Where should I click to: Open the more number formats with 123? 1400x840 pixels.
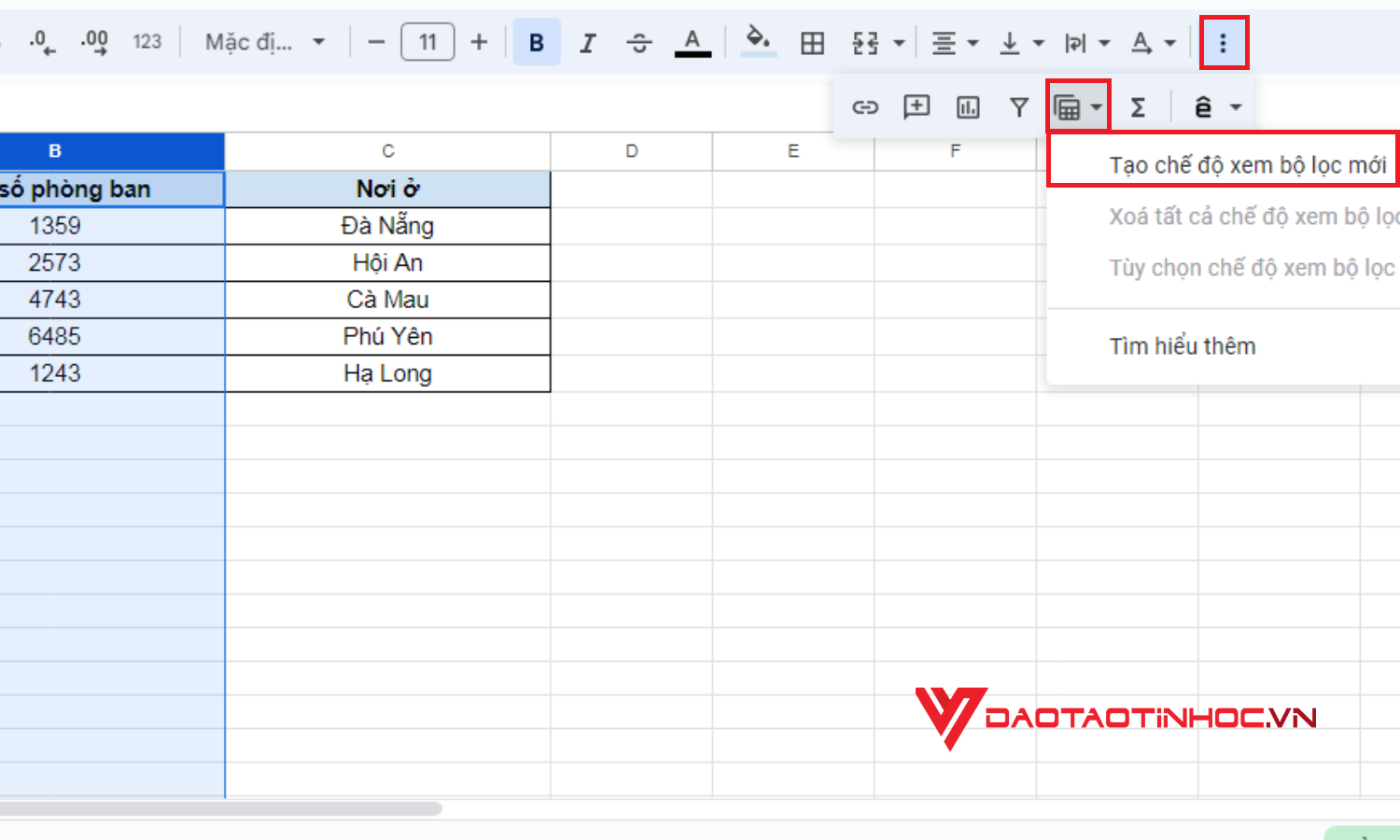[147, 42]
